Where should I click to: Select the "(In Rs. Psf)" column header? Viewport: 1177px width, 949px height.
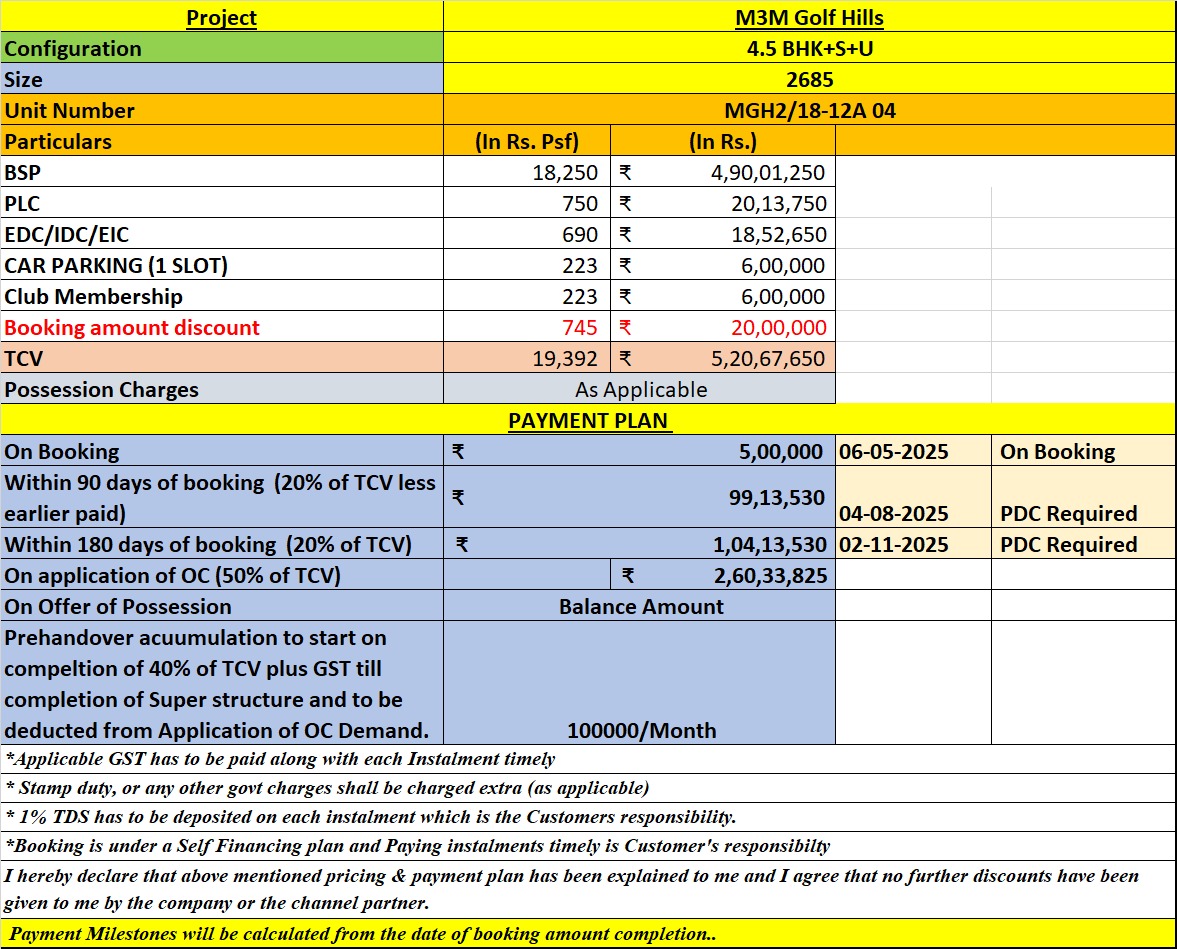[x=526, y=141]
